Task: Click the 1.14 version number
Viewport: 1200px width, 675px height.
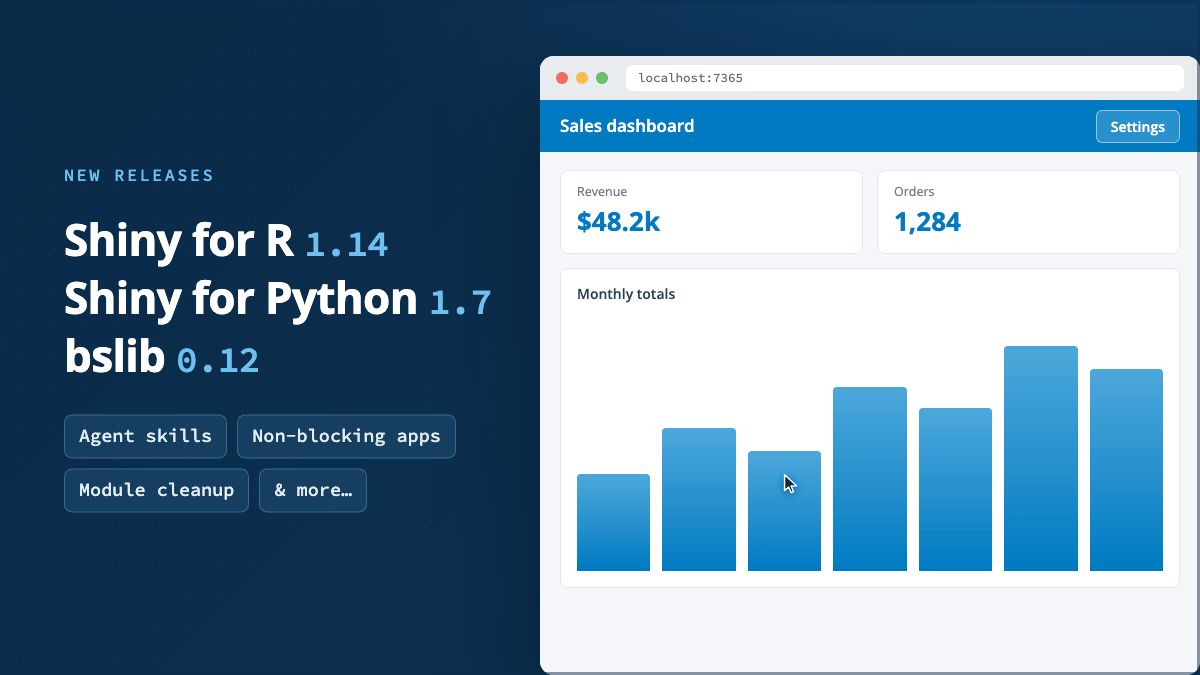Action: [346, 244]
